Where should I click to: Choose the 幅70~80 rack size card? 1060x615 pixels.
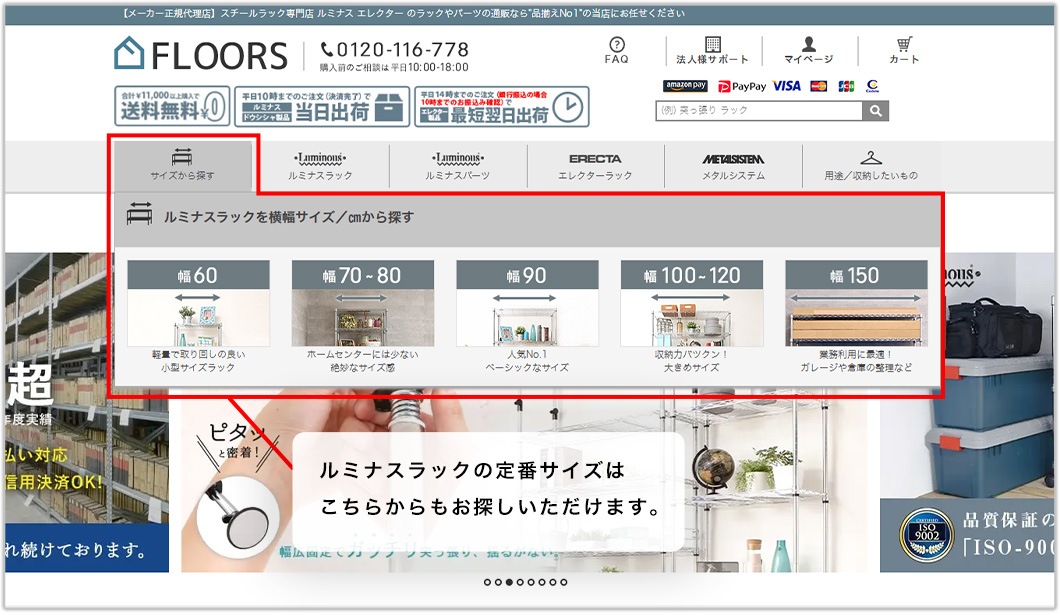362,317
